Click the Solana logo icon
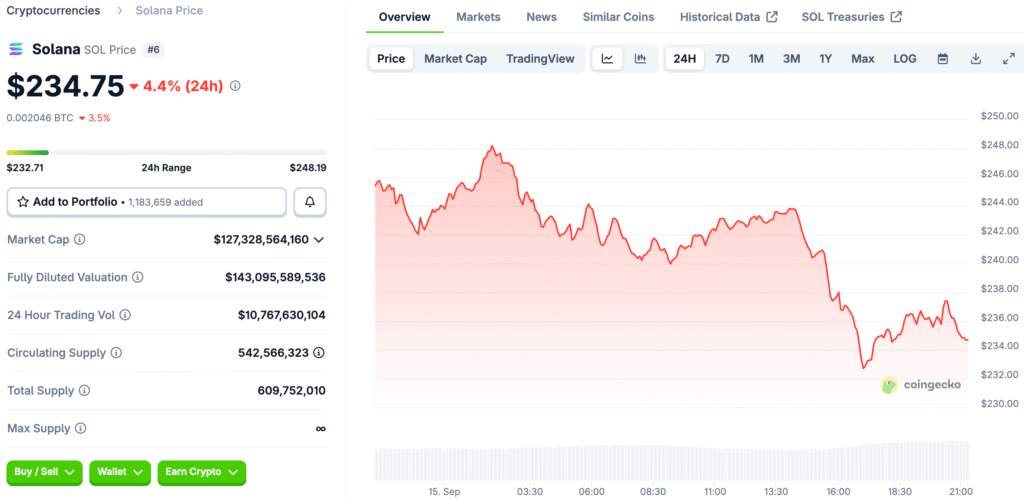The height and width of the screenshot is (499, 1024). pos(16,50)
